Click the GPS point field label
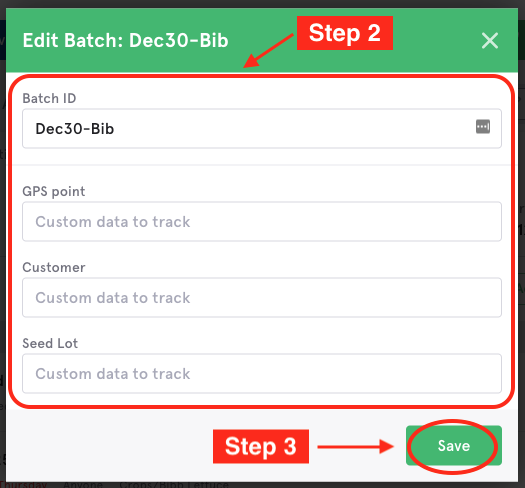Image resolution: width=525 pixels, height=488 pixels. pyautogui.click(x=54, y=192)
